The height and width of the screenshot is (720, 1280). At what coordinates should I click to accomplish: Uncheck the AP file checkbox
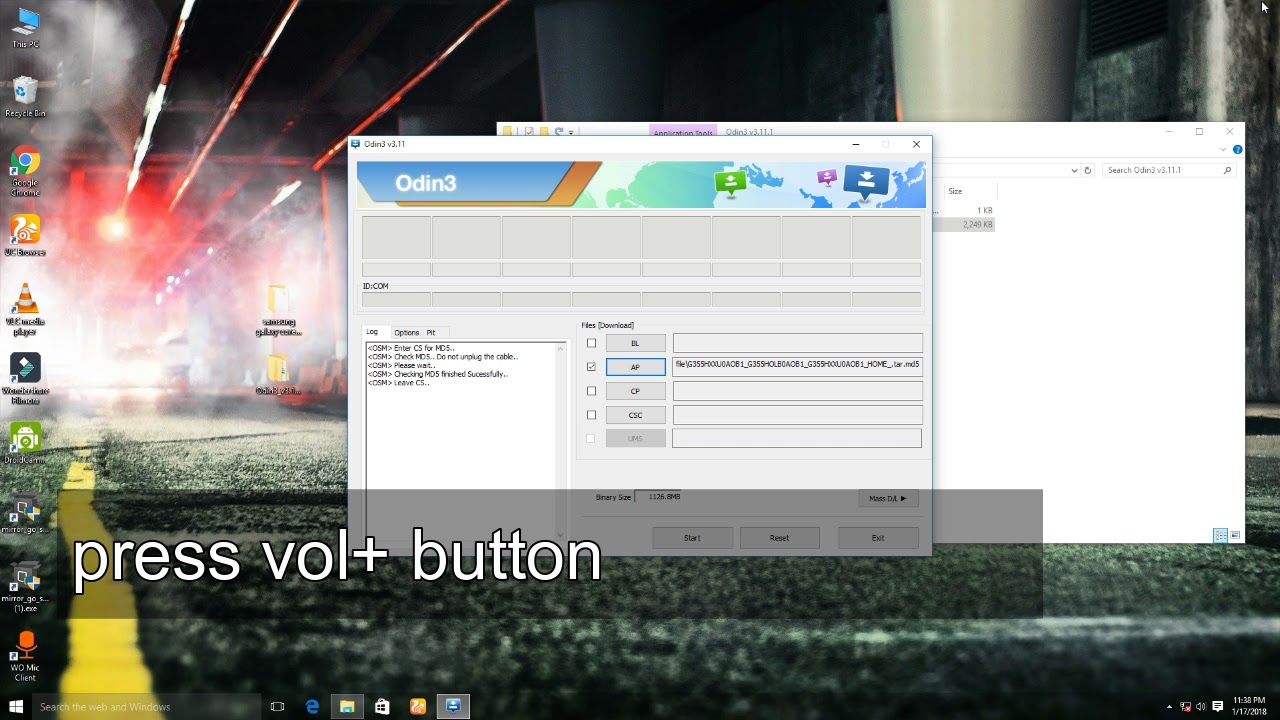591,367
